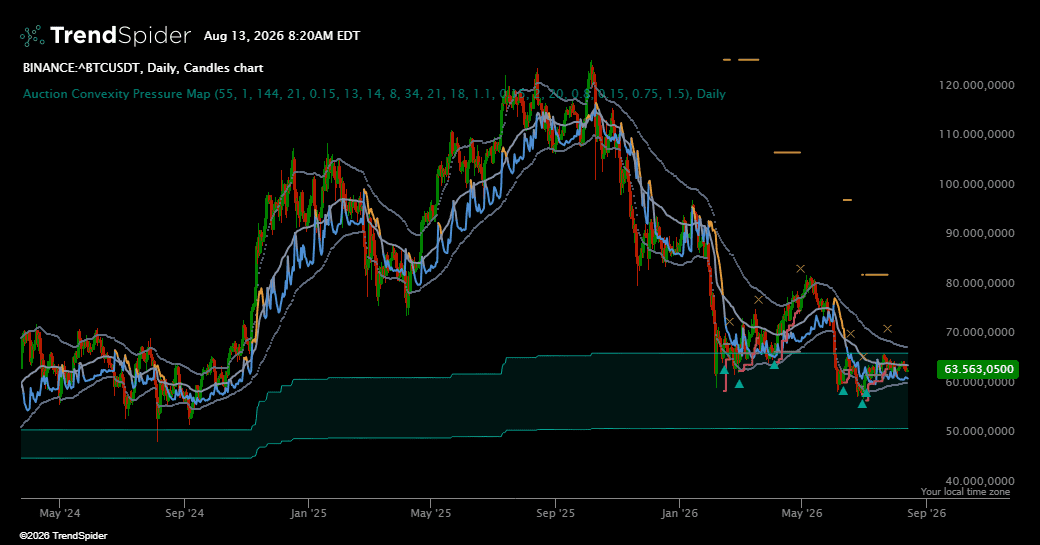
Task: Click the 100.000,0000 price axis label
Action: 976,184
